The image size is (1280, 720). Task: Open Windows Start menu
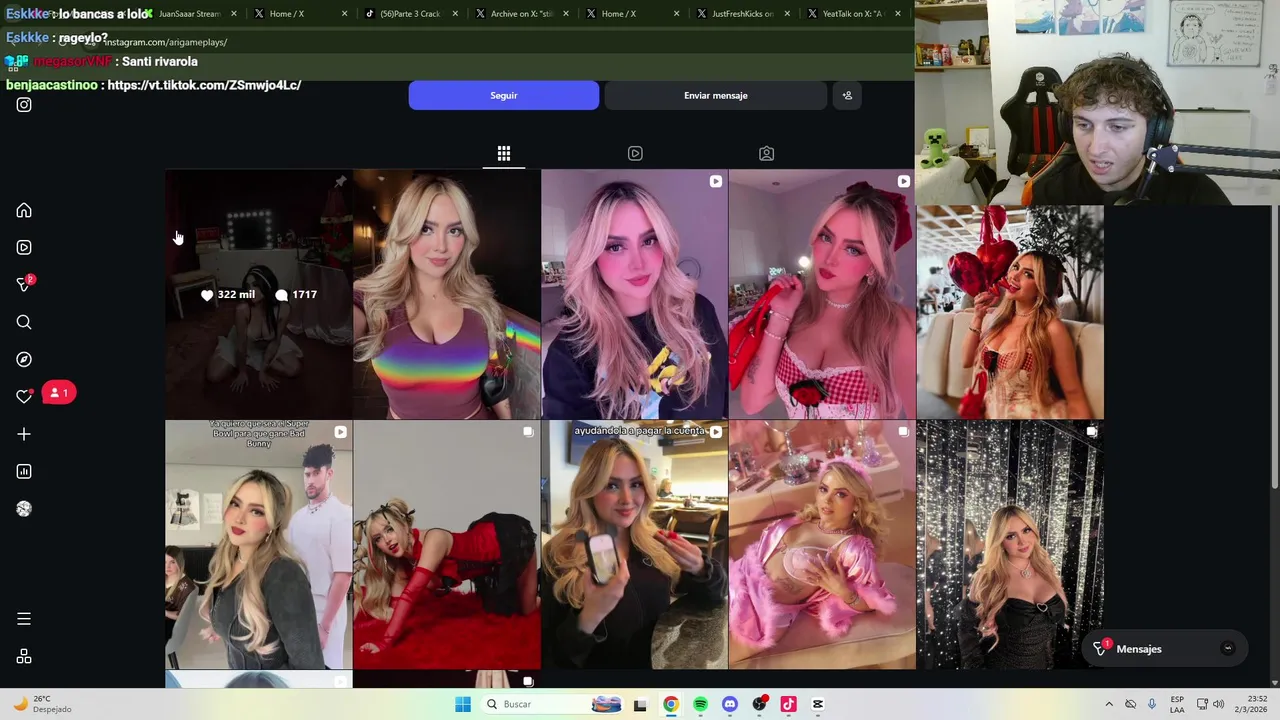(463, 704)
